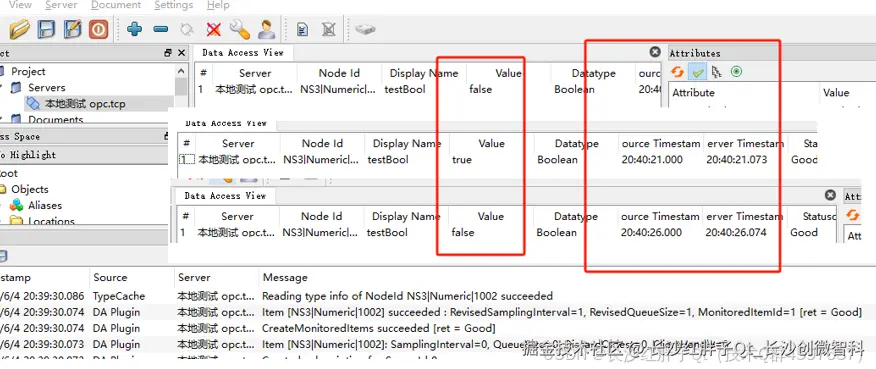This screenshot has width=876, height=369.
Task: Click the source timestamp 20:40:21.000
Action: [x=652, y=160]
